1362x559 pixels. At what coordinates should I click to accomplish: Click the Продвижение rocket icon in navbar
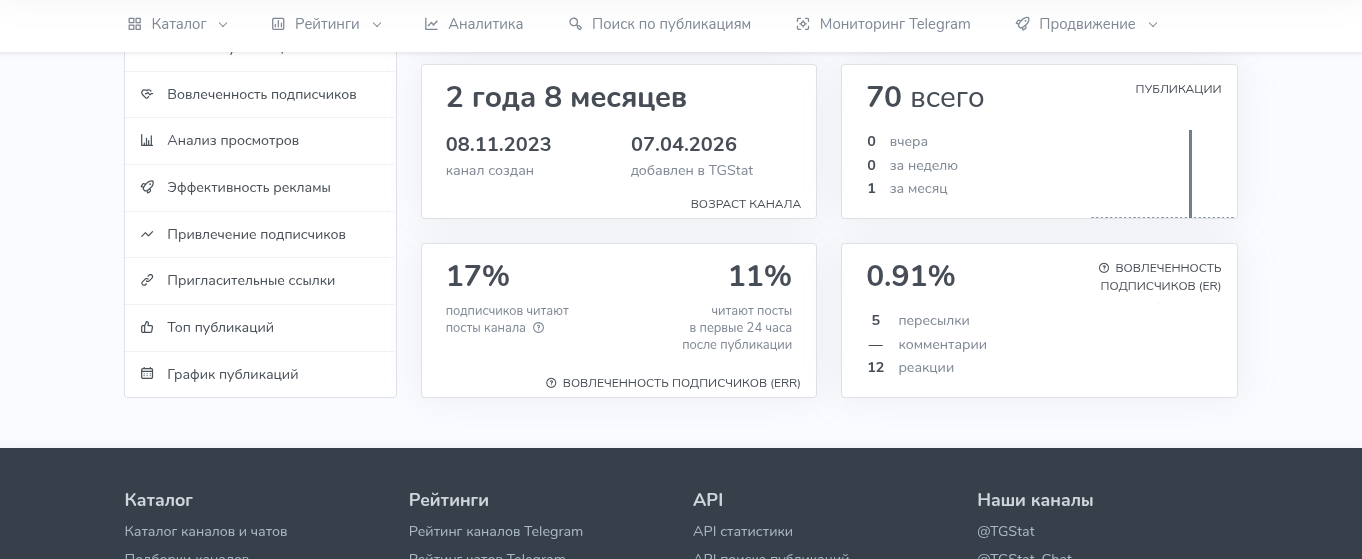click(1022, 24)
